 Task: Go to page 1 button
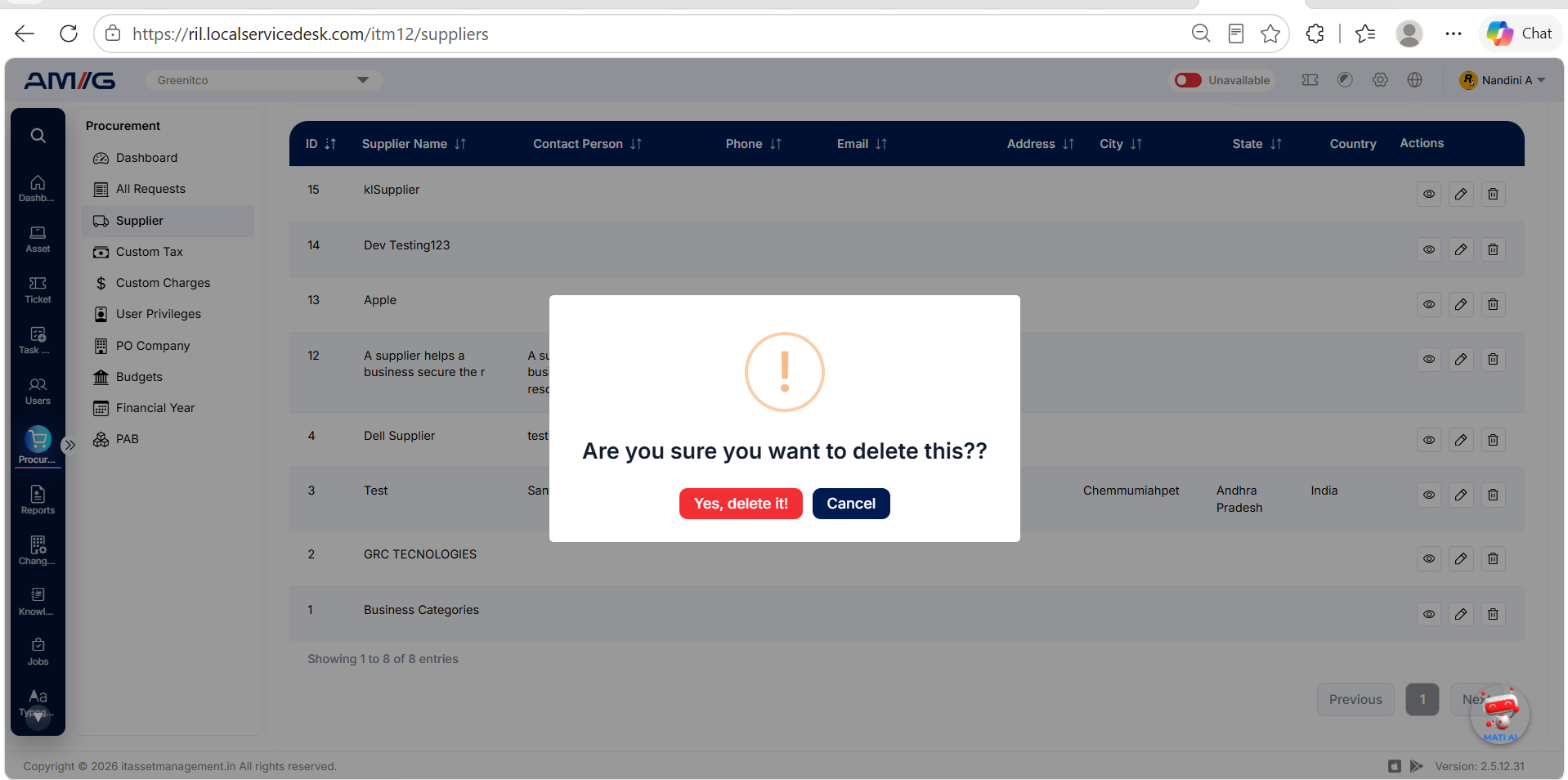1422,700
